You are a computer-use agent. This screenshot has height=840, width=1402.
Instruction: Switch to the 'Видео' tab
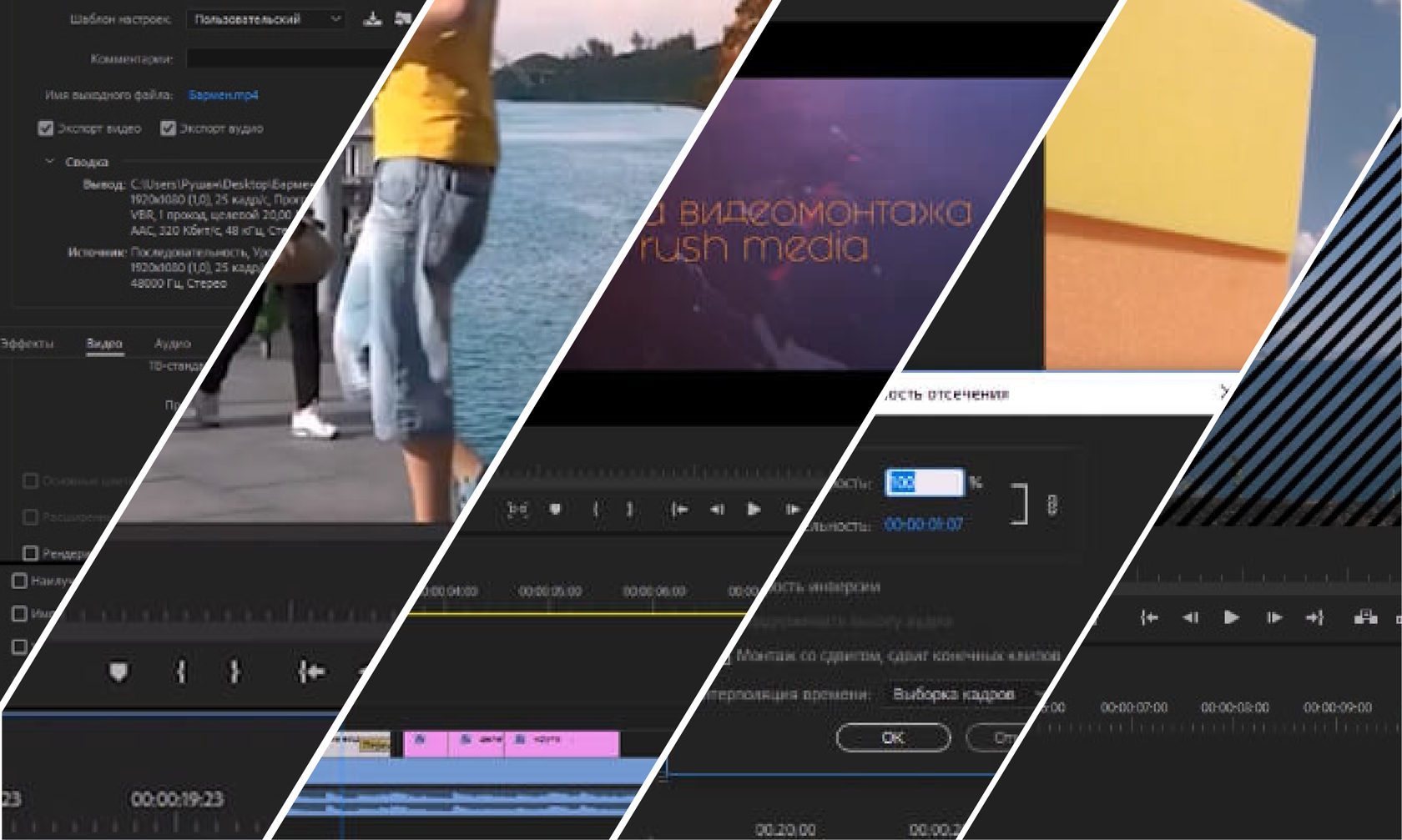pos(104,343)
